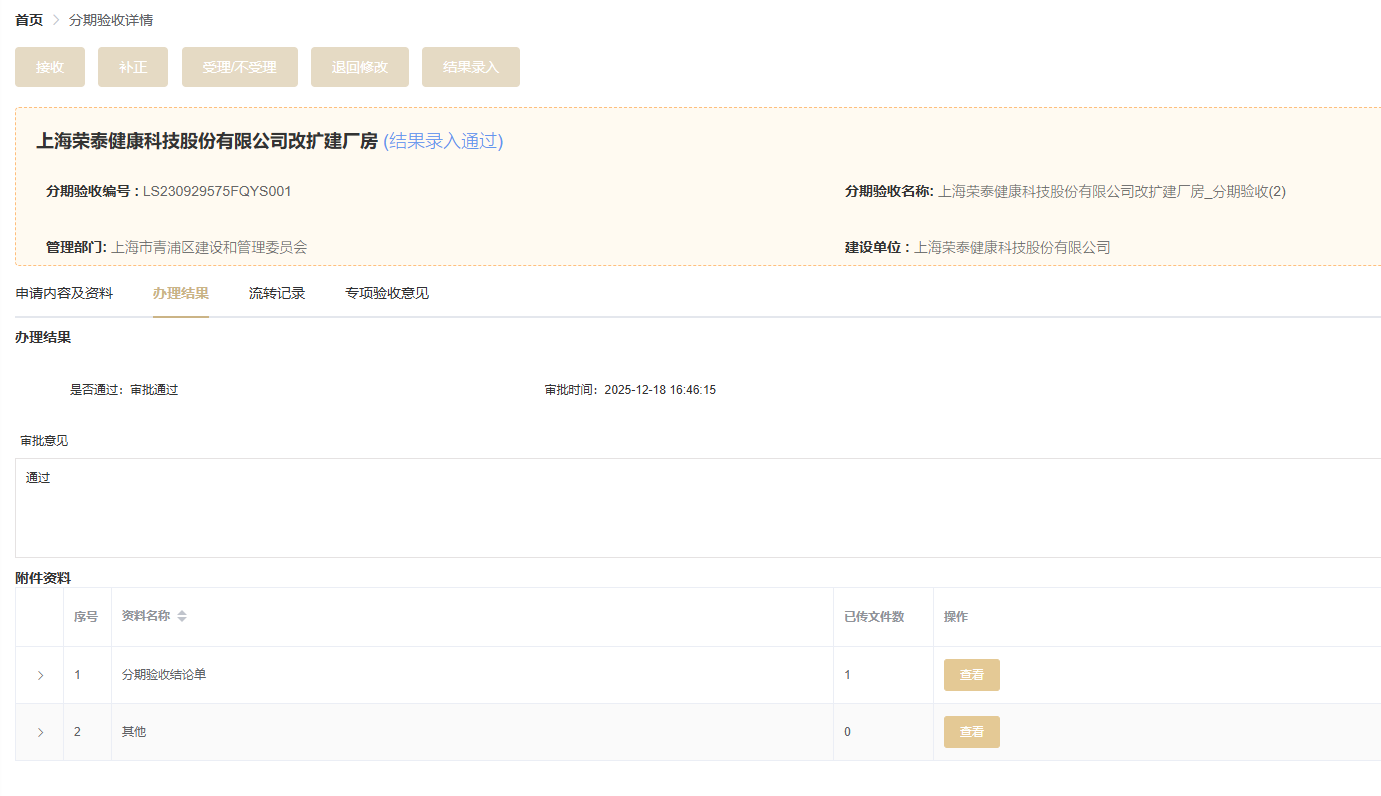This screenshot has width=1381, height=796.
Task: Click the 受理/不受理 button
Action: point(239,67)
